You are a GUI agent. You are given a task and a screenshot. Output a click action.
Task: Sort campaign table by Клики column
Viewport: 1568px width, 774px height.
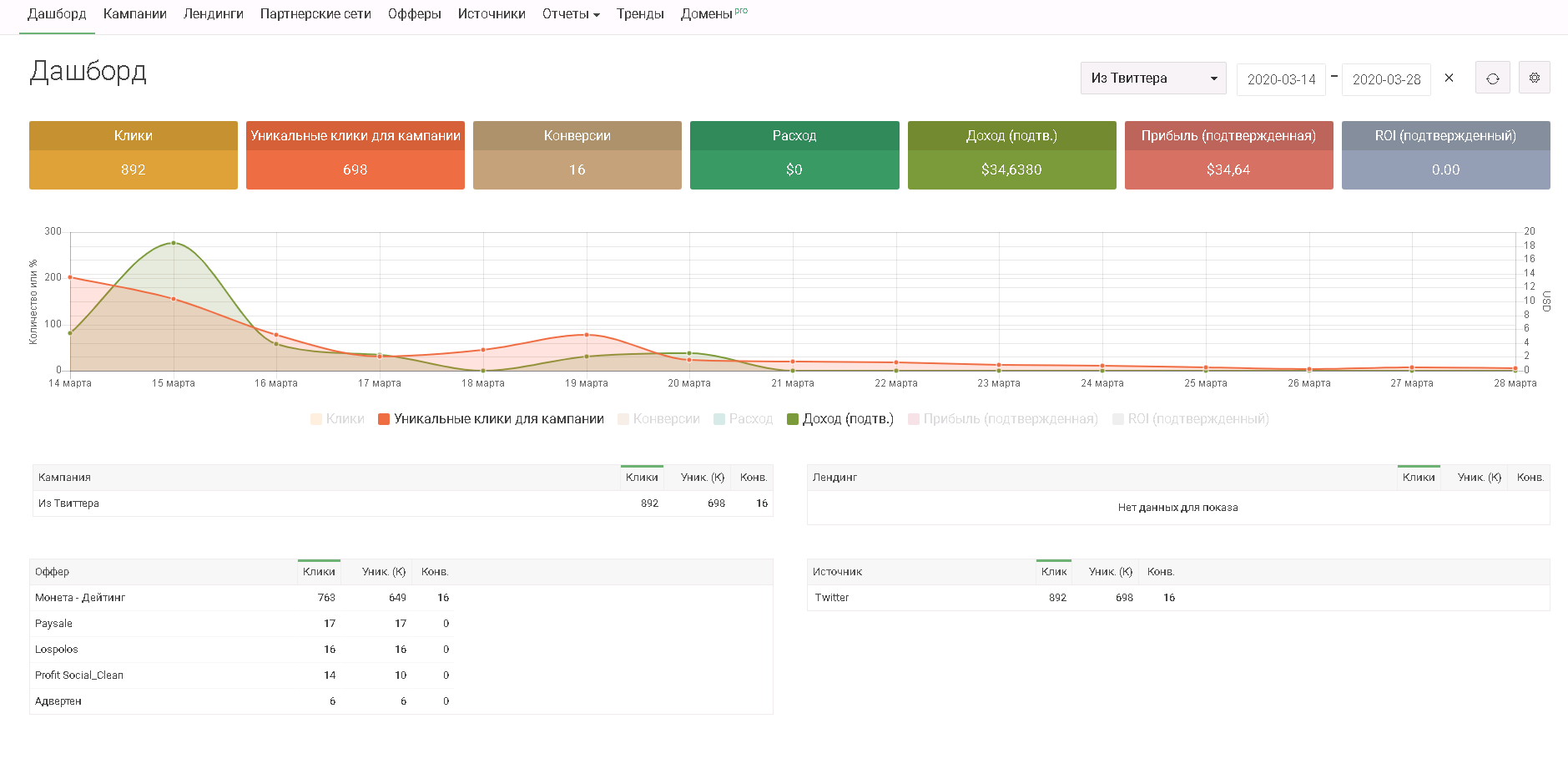(x=642, y=478)
